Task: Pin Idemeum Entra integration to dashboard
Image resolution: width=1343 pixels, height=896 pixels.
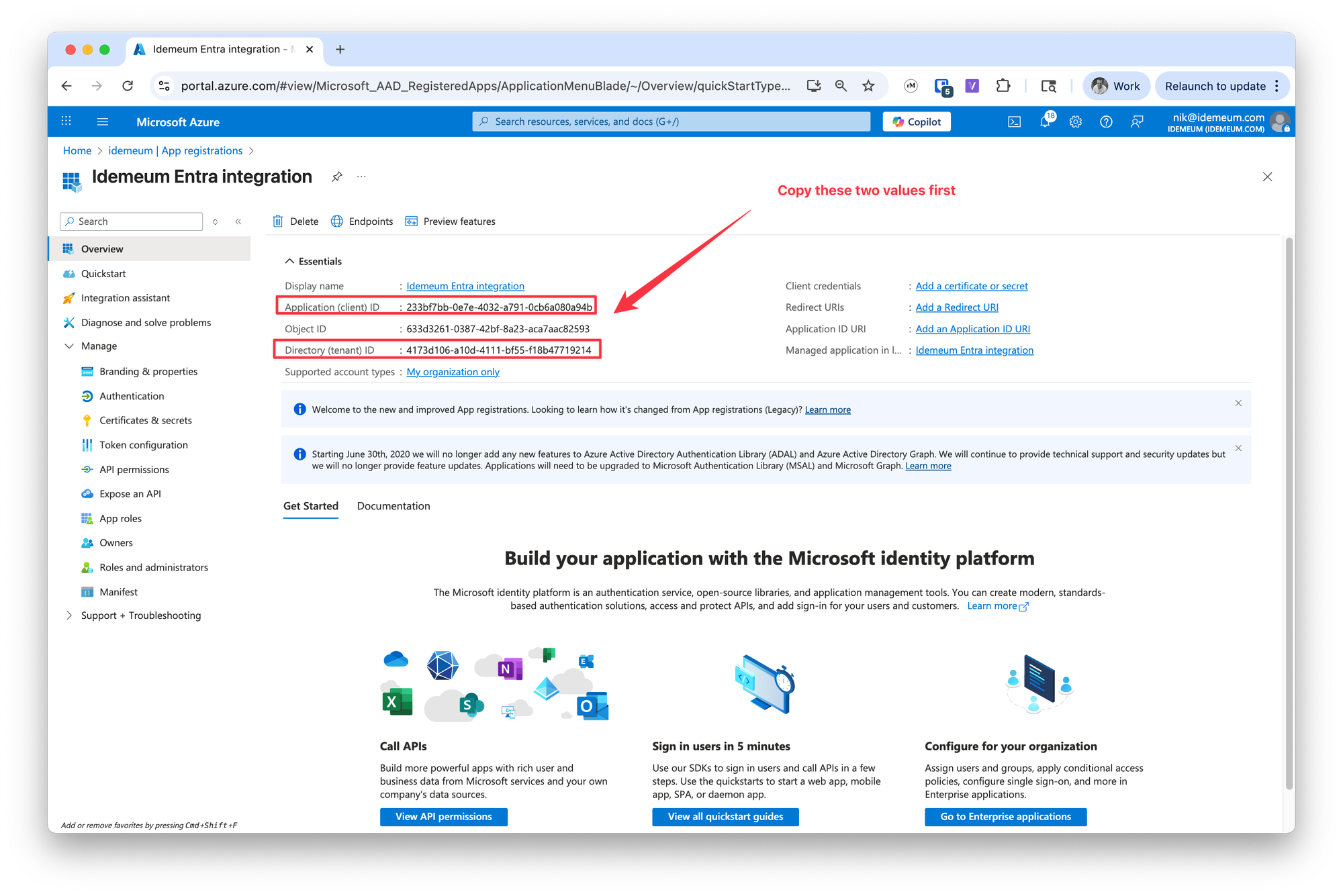Action: point(337,177)
